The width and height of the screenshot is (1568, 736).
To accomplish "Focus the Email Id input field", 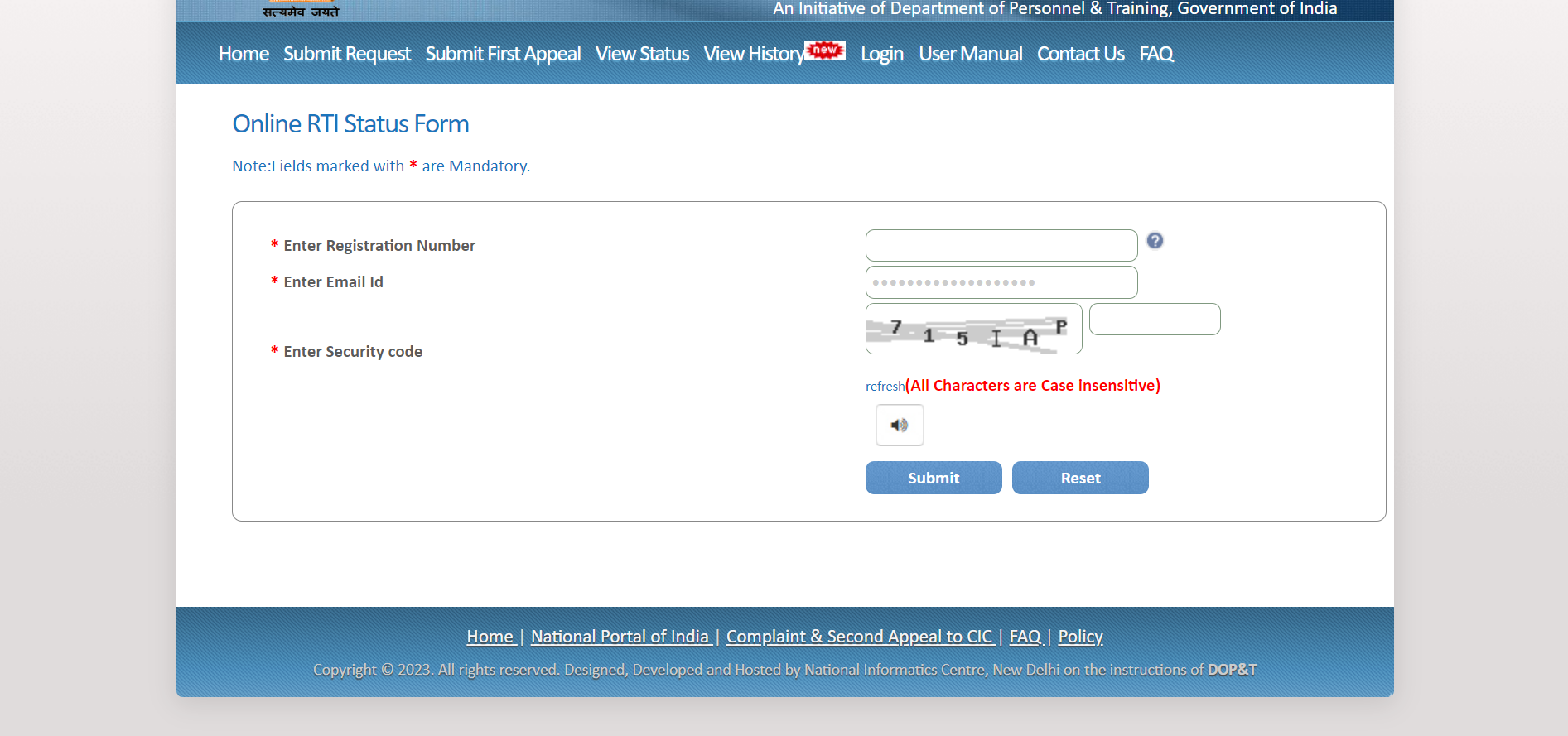I will point(1001,282).
